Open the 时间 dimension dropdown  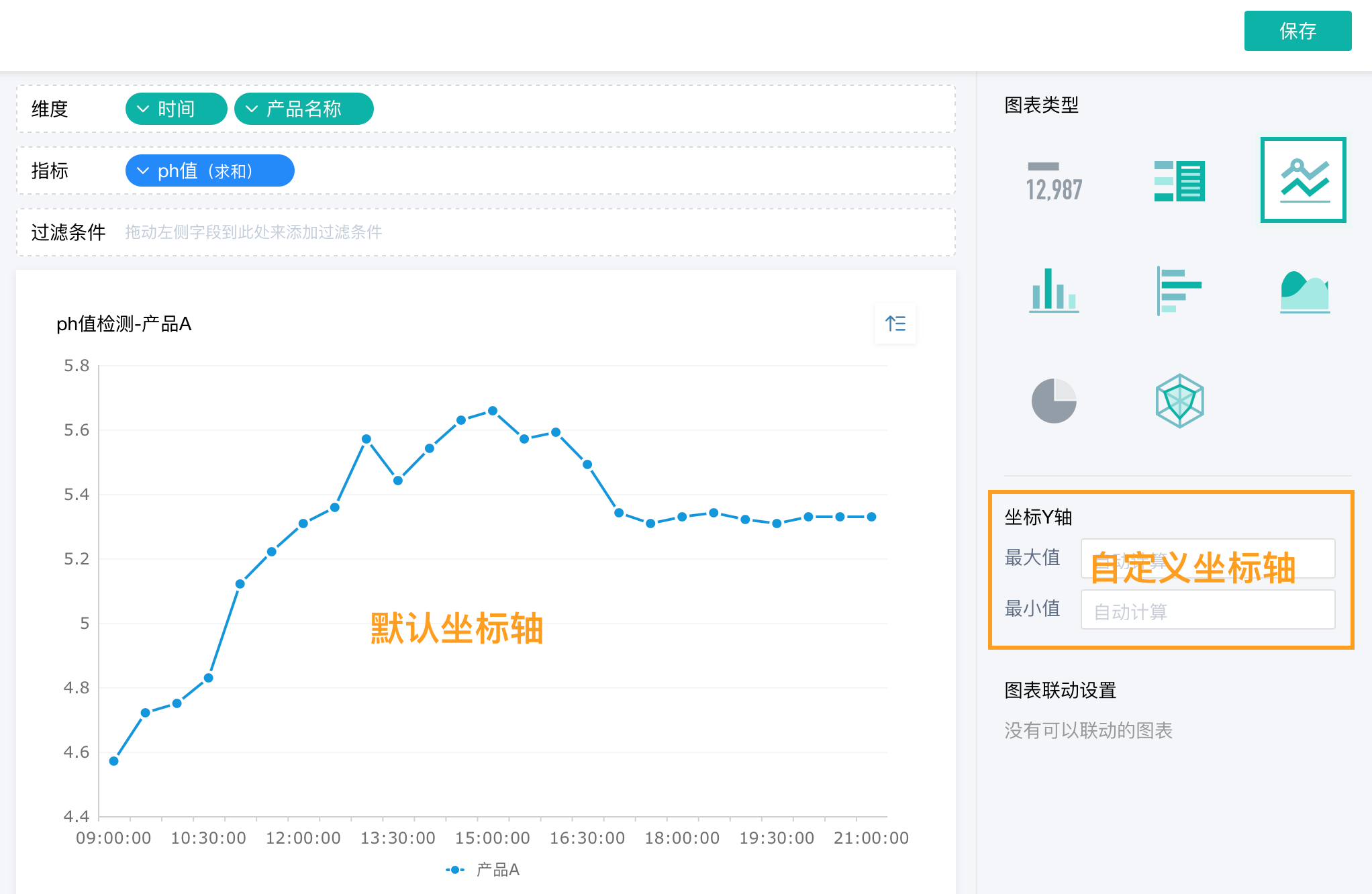tap(176, 109)
